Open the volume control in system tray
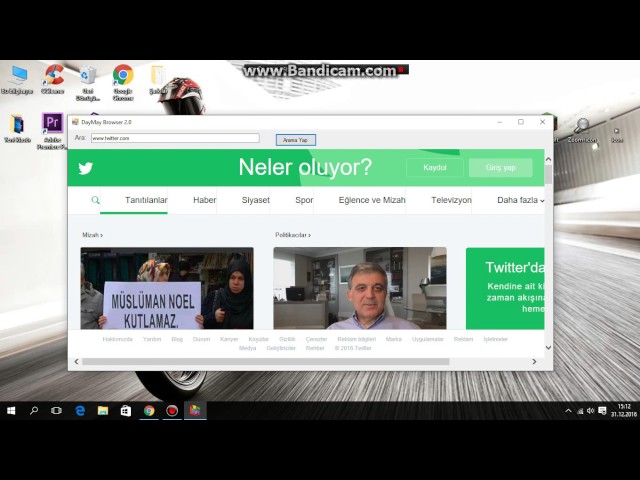The image size is (640, 480). coord(590,411)
